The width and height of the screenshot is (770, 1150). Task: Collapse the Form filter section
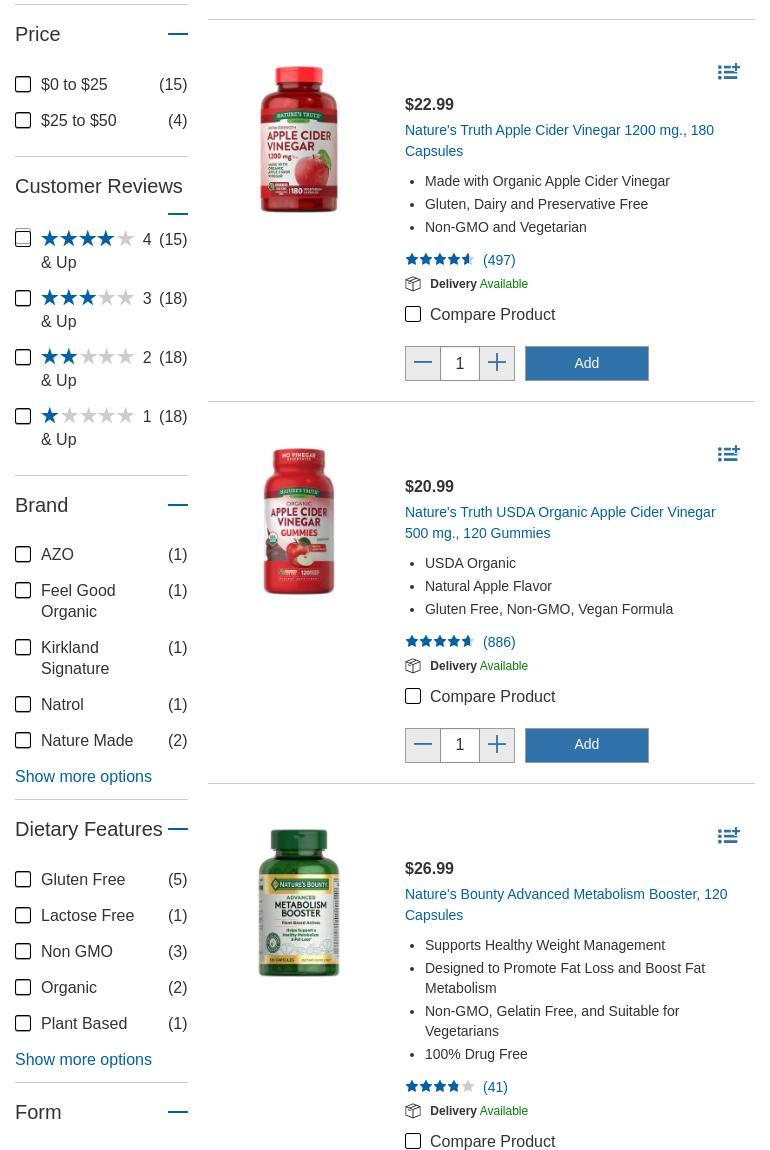pos(178,1112)
